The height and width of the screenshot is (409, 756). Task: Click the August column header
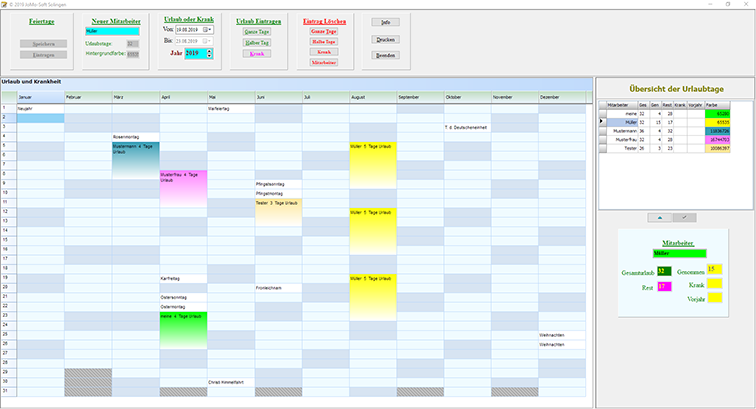click(372, 96)
